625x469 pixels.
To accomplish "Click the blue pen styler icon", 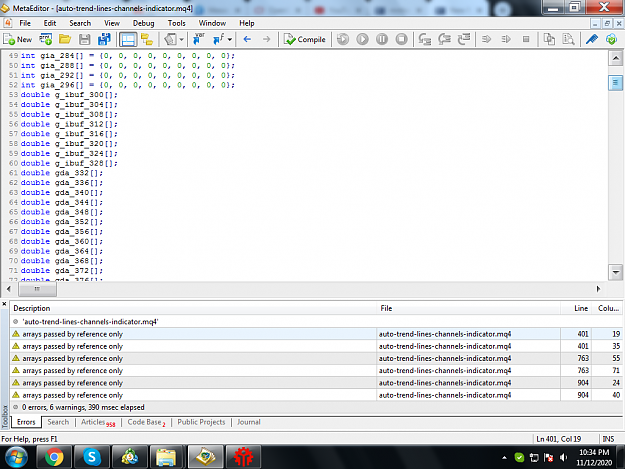I will (592, 39).
